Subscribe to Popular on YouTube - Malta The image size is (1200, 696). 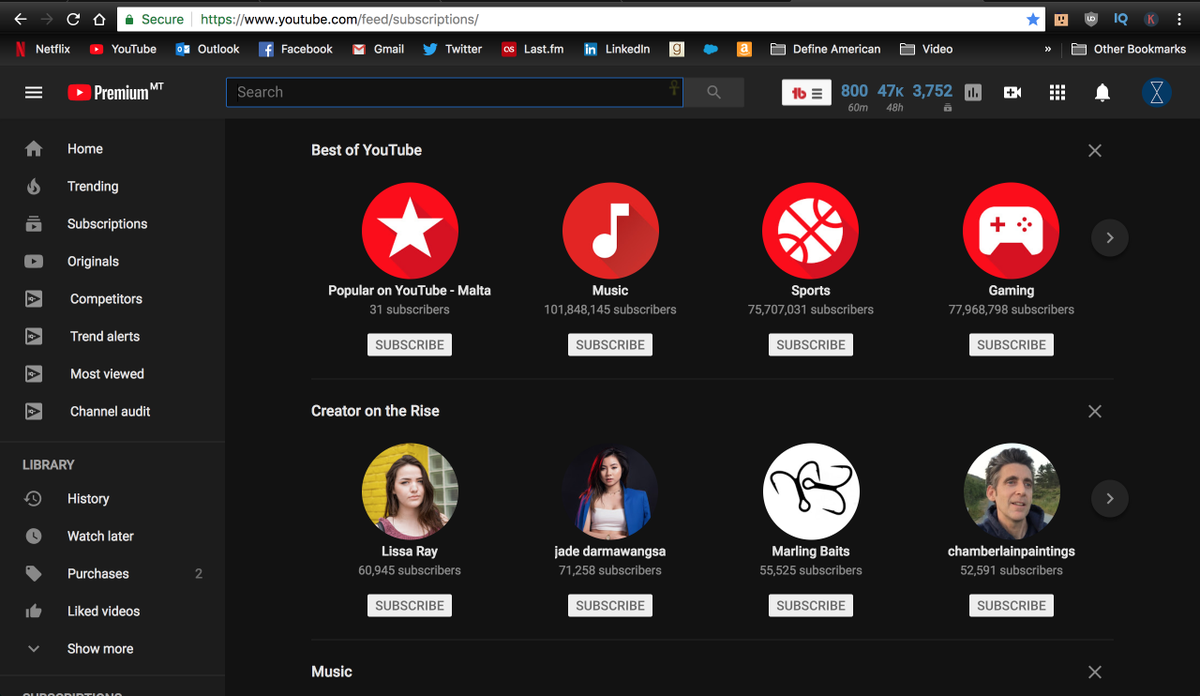coord(410,345)
